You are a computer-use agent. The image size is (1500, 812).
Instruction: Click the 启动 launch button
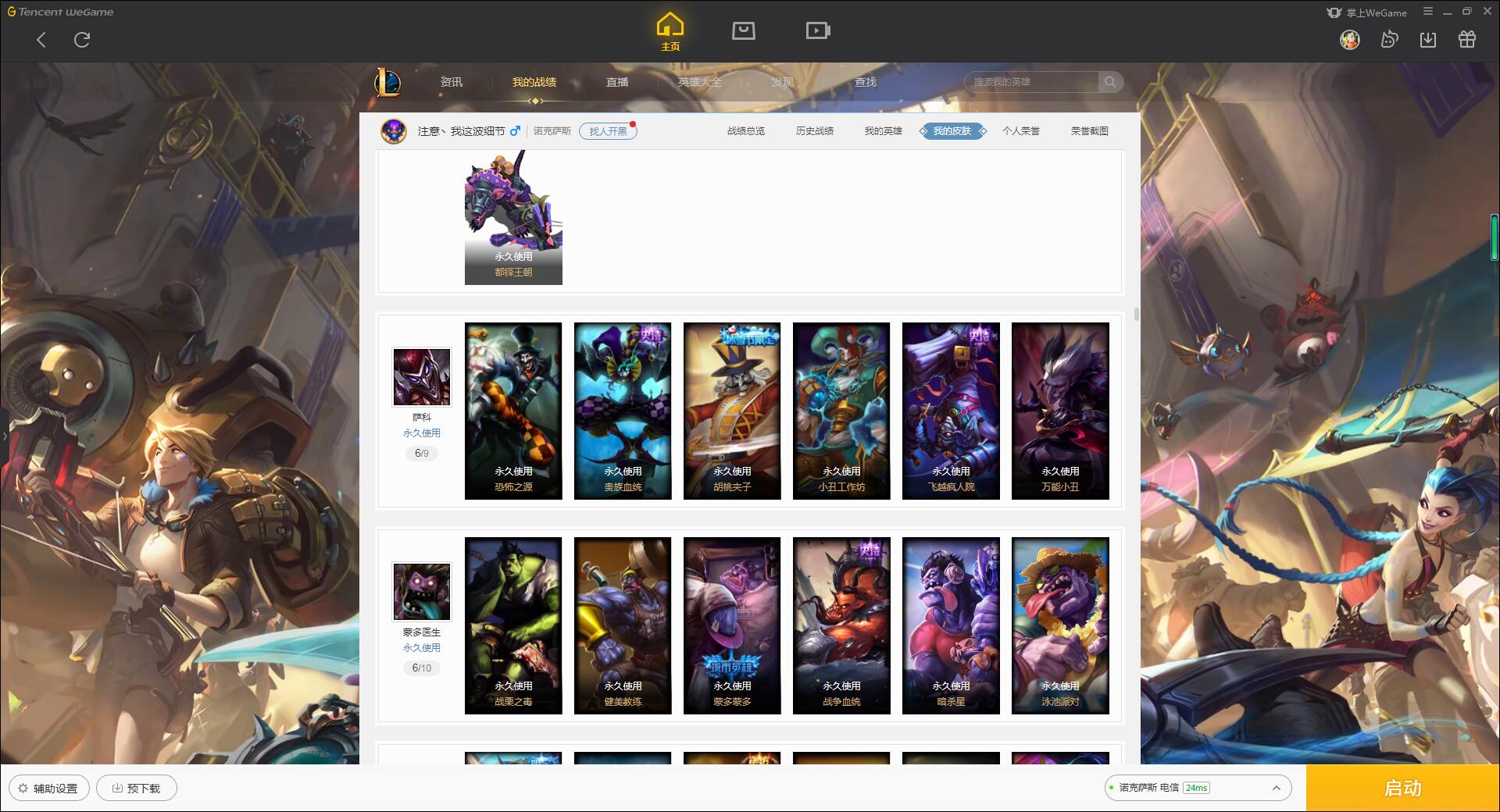pos(1402,788)
